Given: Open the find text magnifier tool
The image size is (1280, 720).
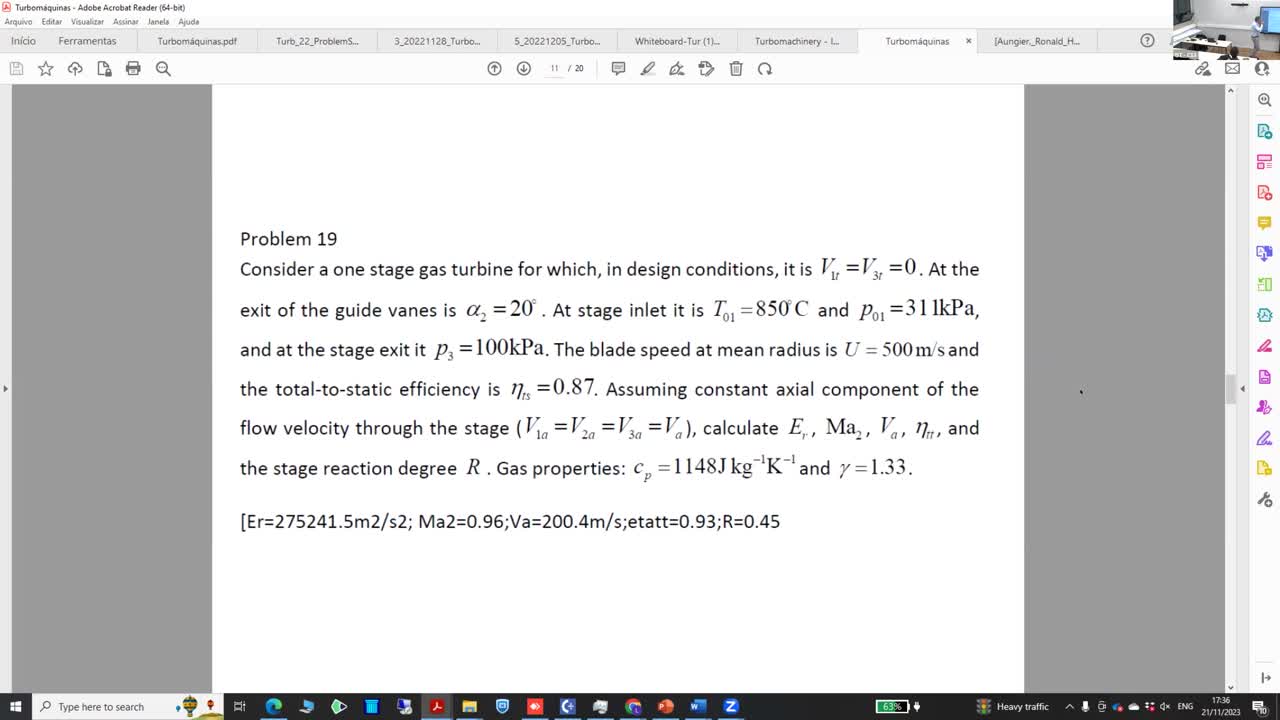Looking at the screenshot, I should point(163,69).
